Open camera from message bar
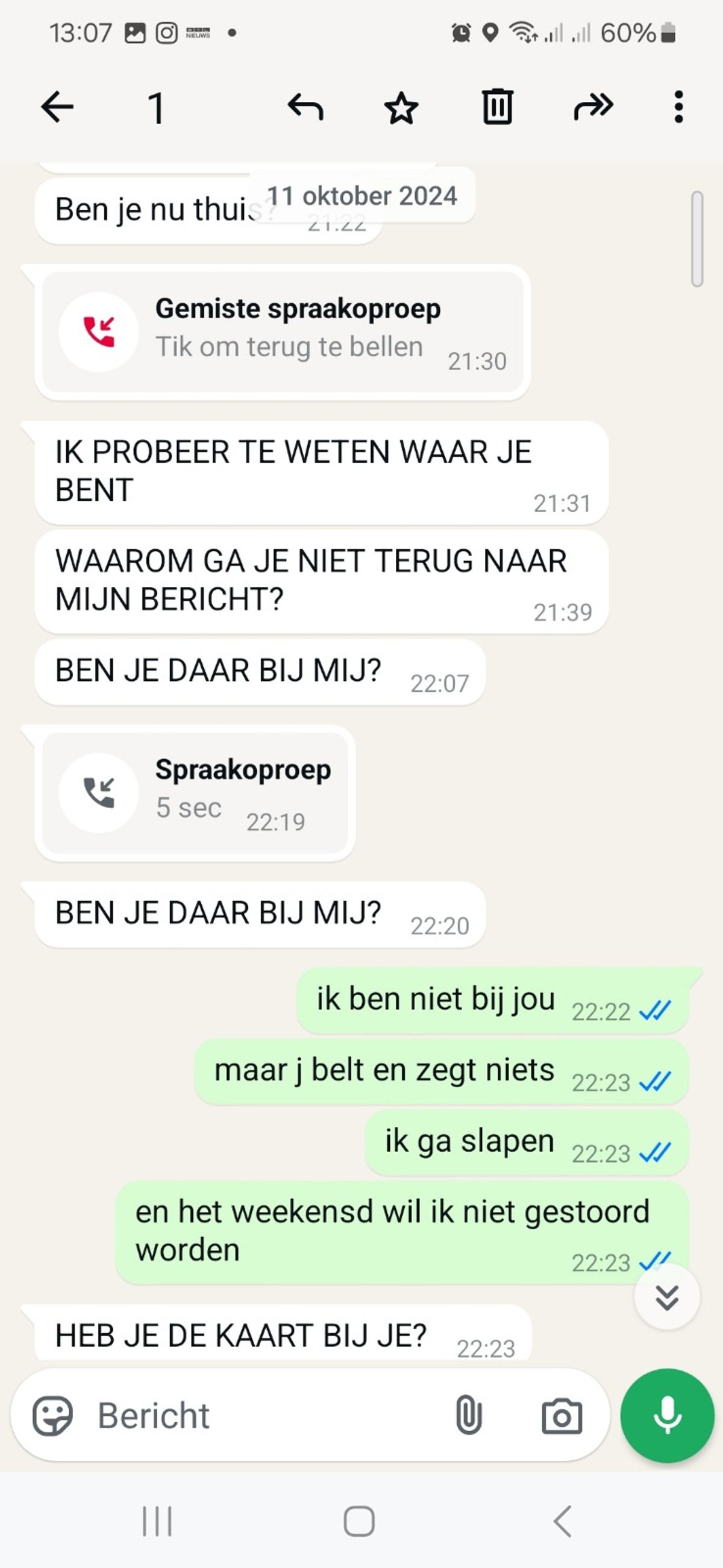The width and height of the screenshot is (723, 1568). pyautogui.click(x=561, y=1416)
